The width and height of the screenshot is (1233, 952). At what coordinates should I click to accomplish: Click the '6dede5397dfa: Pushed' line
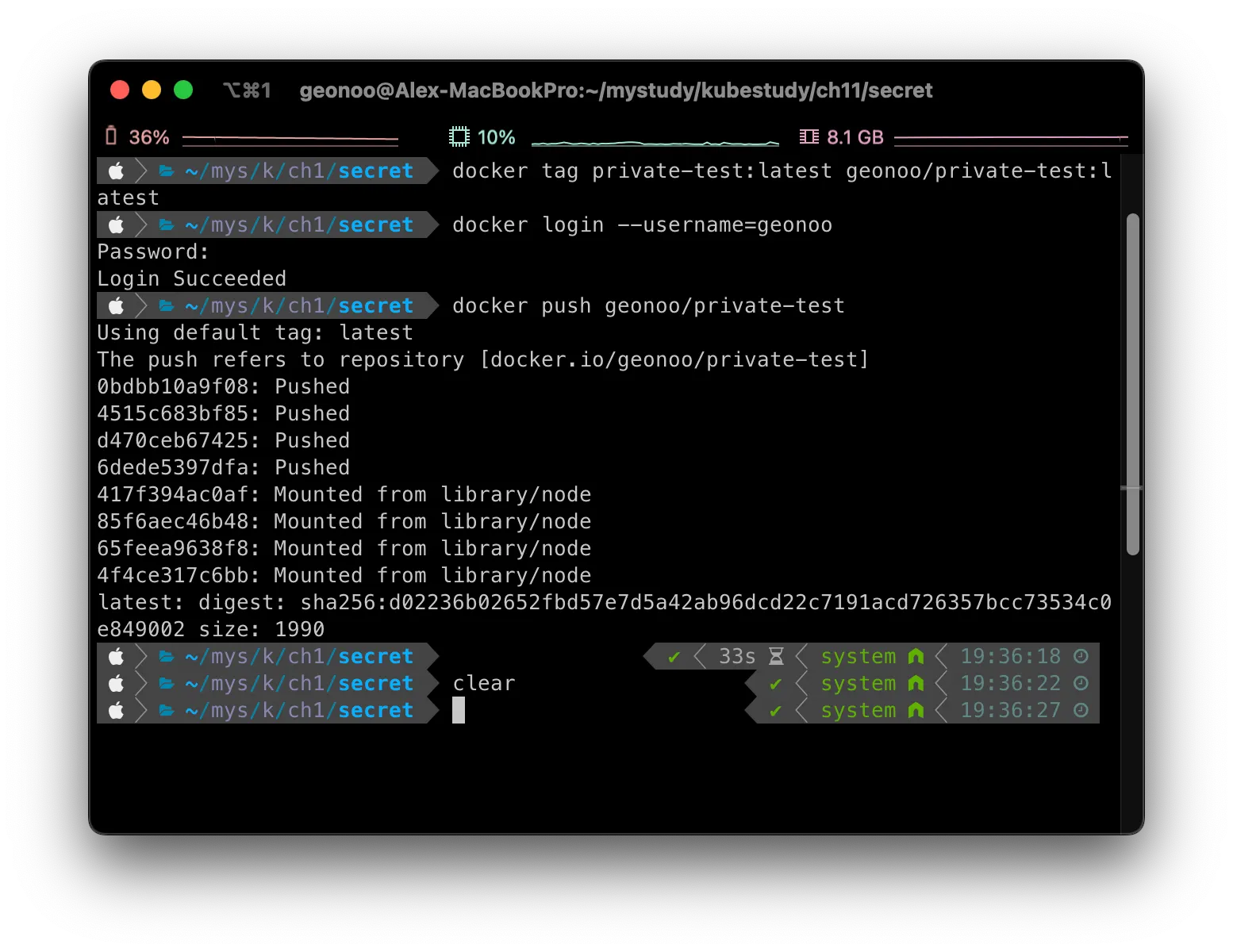click(x=223, y=467)
